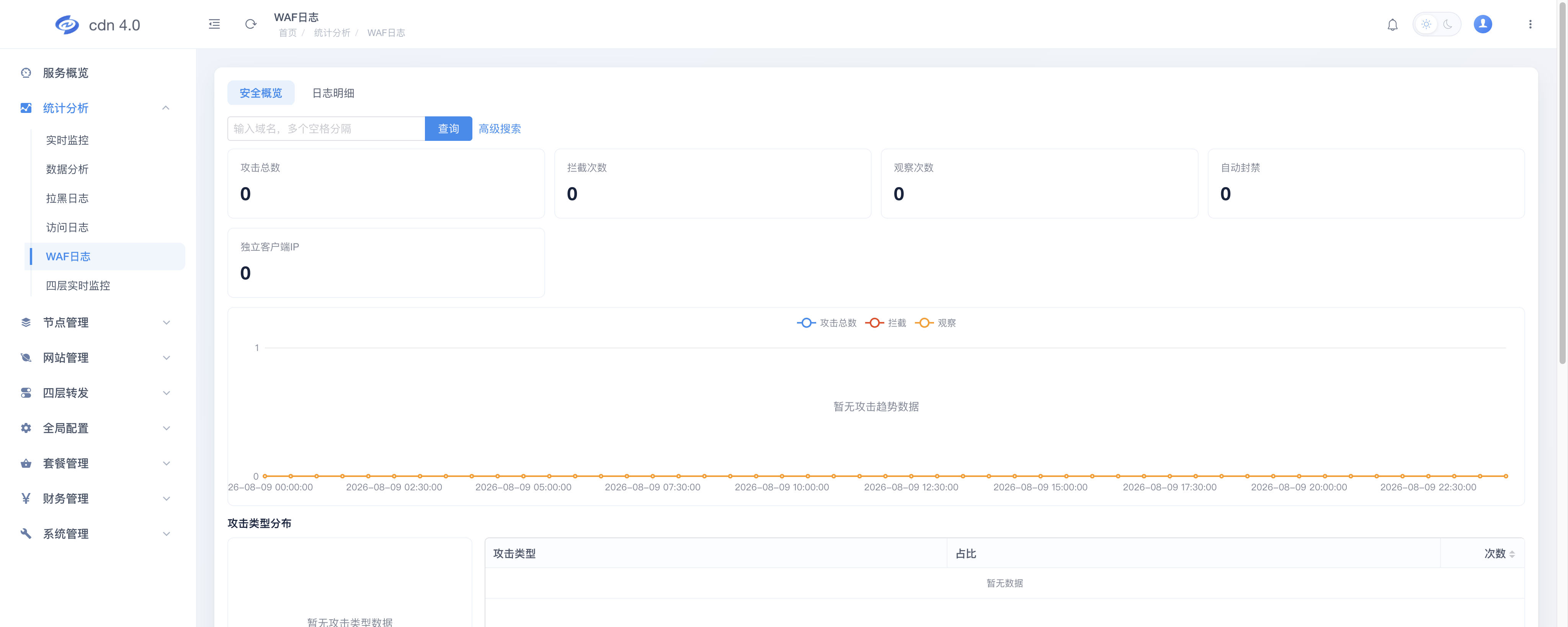Viewport: 1568px width, 627px height.
Task: Go to 首页 breadcrumb link
Action: [x=288, y=33]
